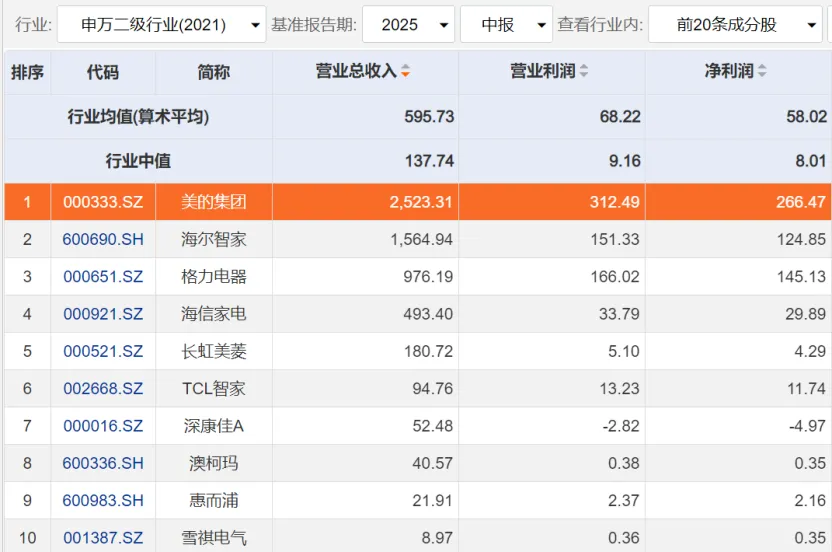The width and height of the screenshot is (832, 552).
Task: Click the 排序 column header
Action: (x=27, y=72)
